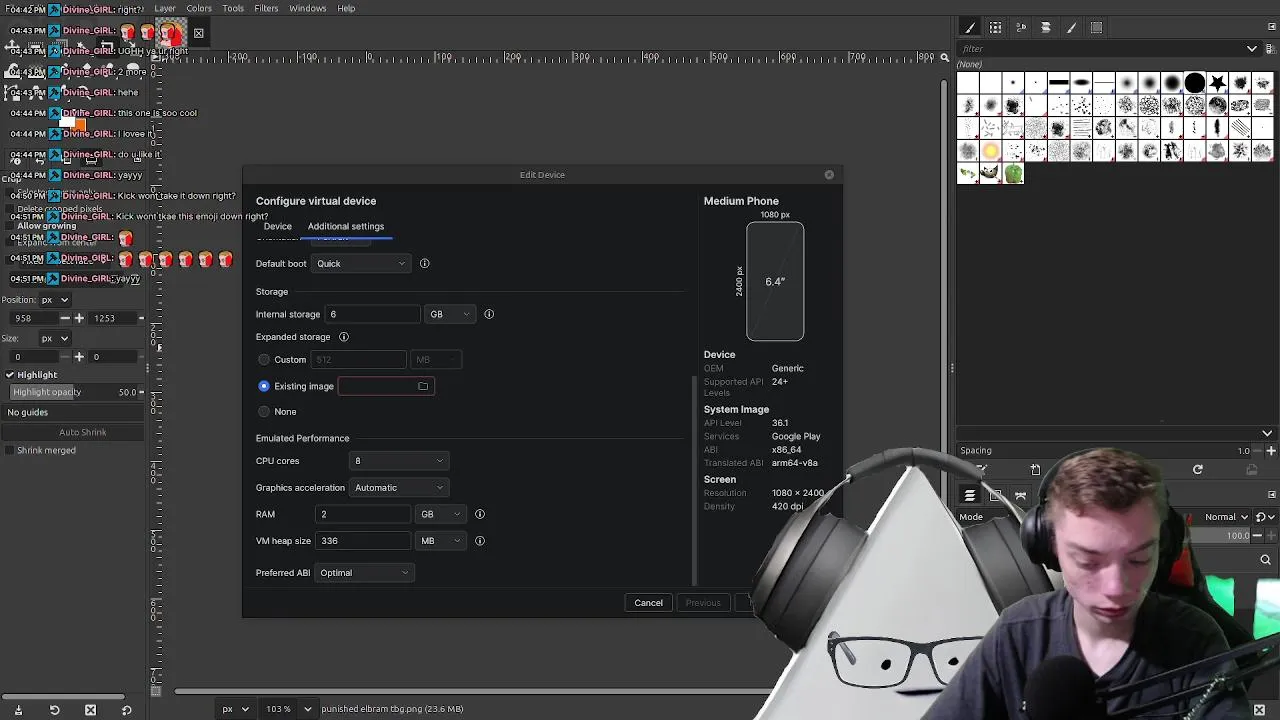
Task: Open the No guides dropdown
Action: click(75, 412)
